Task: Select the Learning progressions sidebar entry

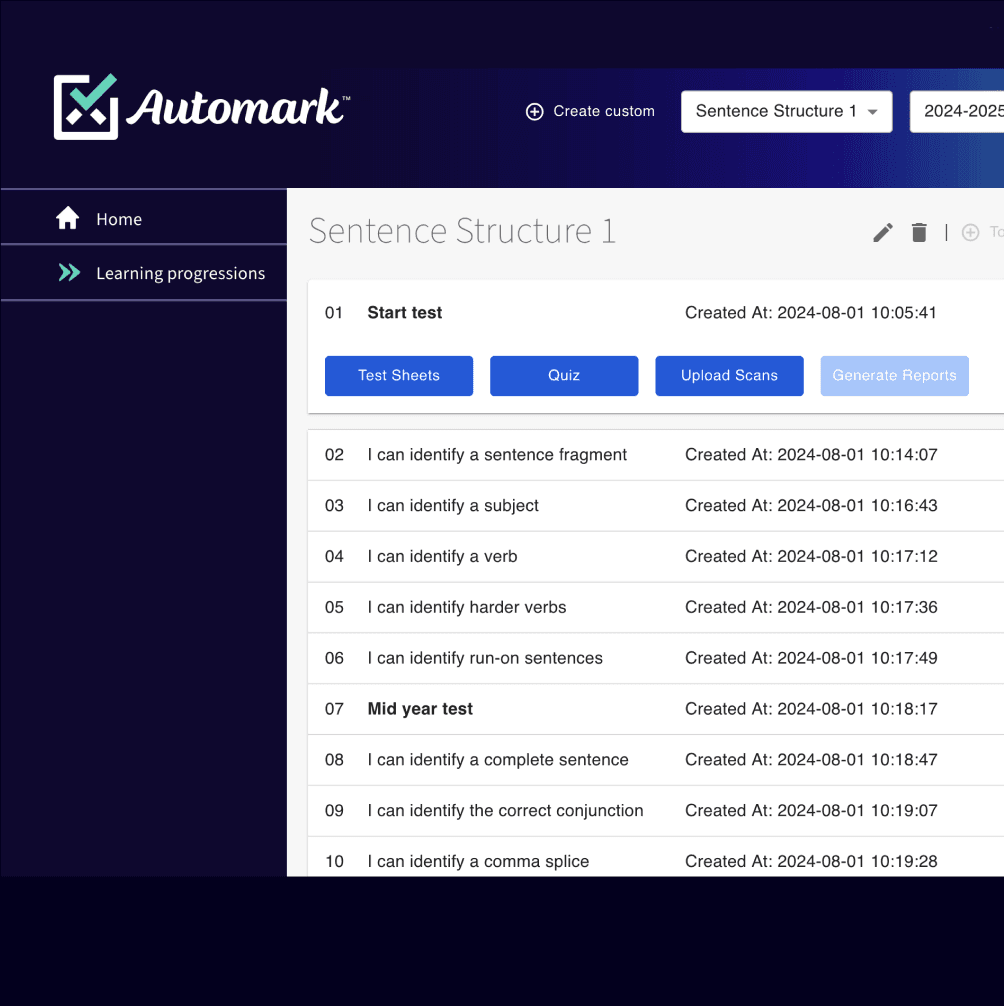Action: pos(180,272)
